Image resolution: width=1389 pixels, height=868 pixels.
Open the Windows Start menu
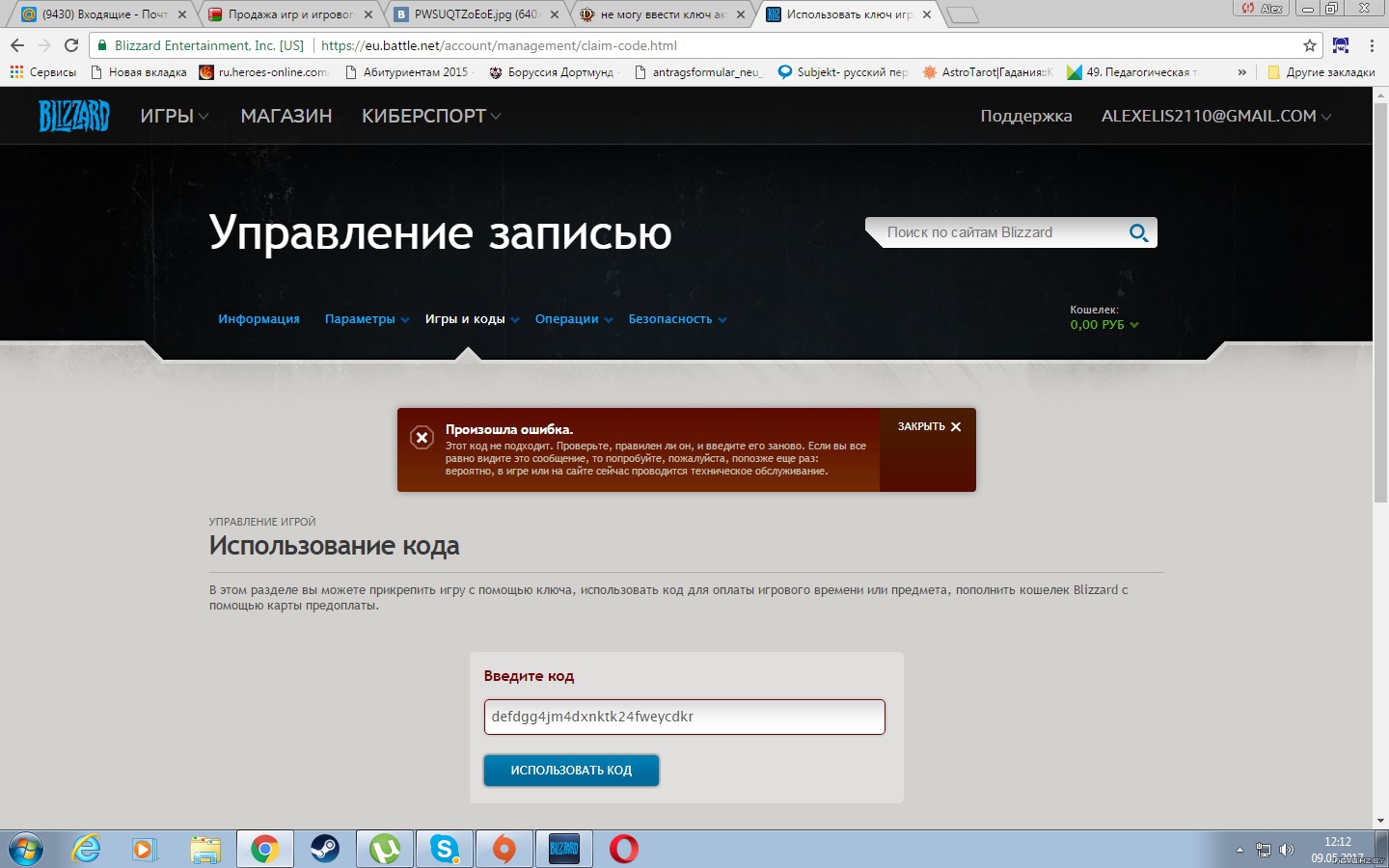[x=24, y=849]
